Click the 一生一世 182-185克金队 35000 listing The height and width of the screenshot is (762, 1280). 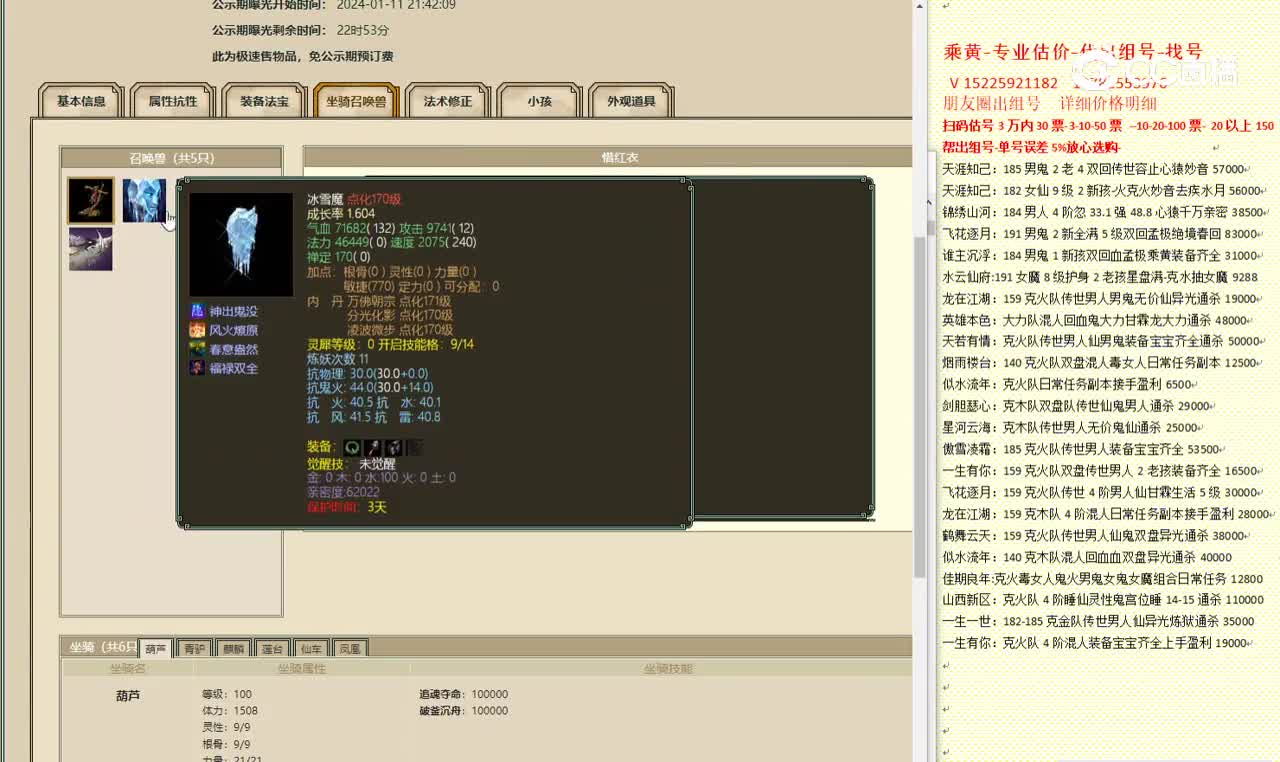coord(1098,622)
